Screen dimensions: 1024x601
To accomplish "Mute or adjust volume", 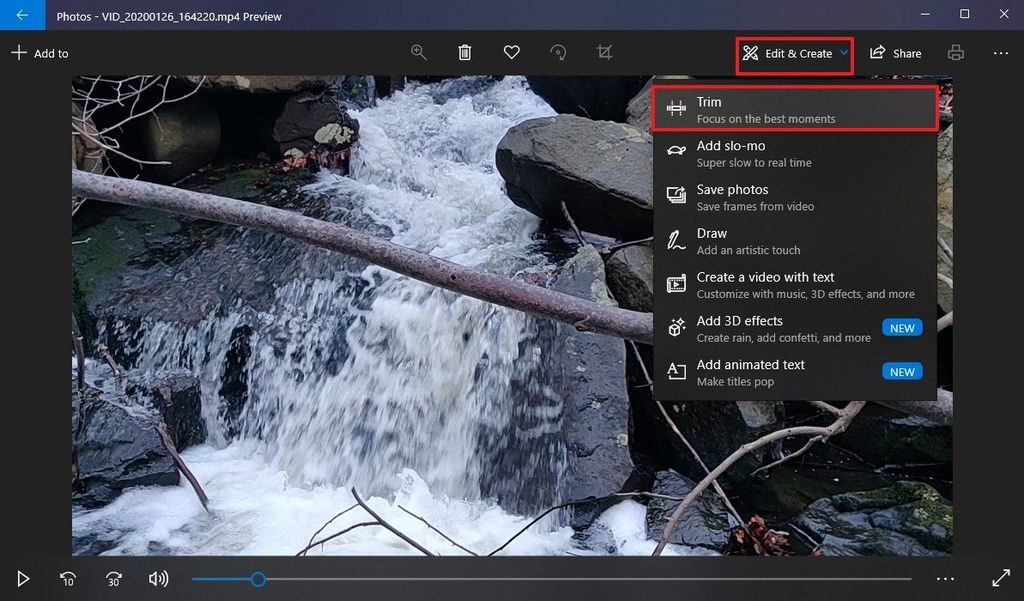I will [158, 578].
